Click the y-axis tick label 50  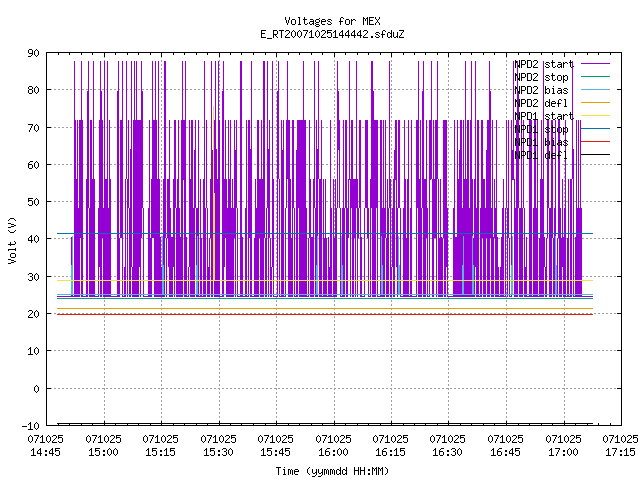click(x=33, y=202)
